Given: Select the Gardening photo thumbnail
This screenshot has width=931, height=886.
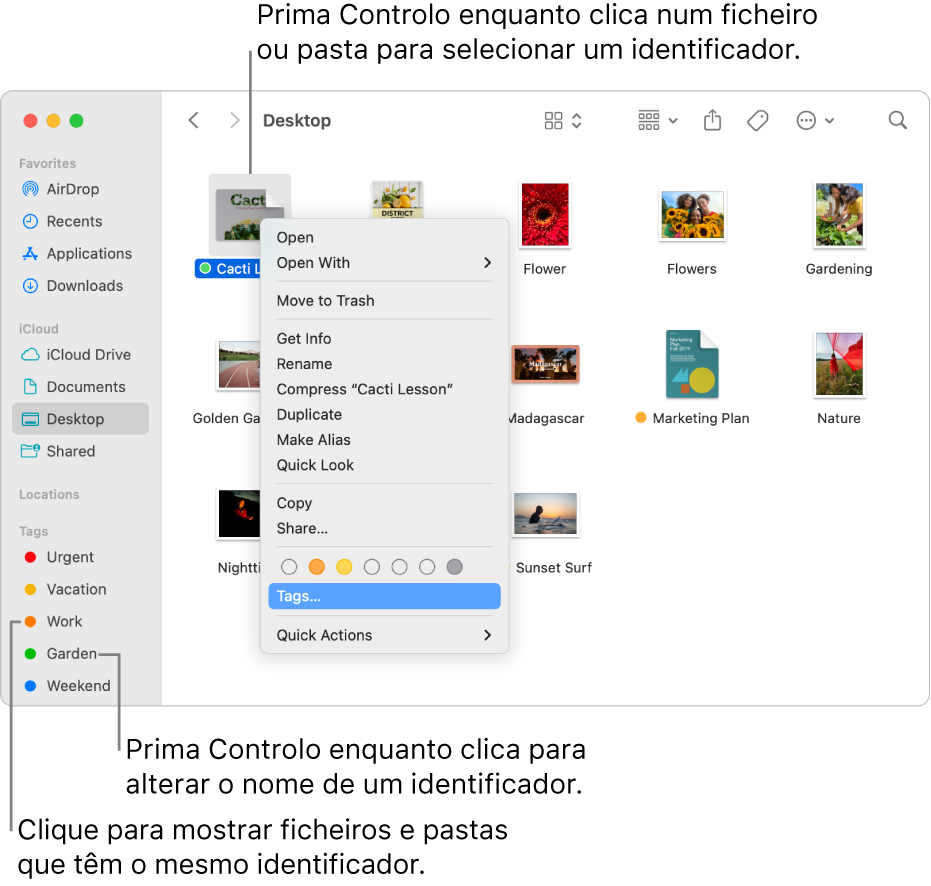Looking at the screenshot, I should point(839,214).
